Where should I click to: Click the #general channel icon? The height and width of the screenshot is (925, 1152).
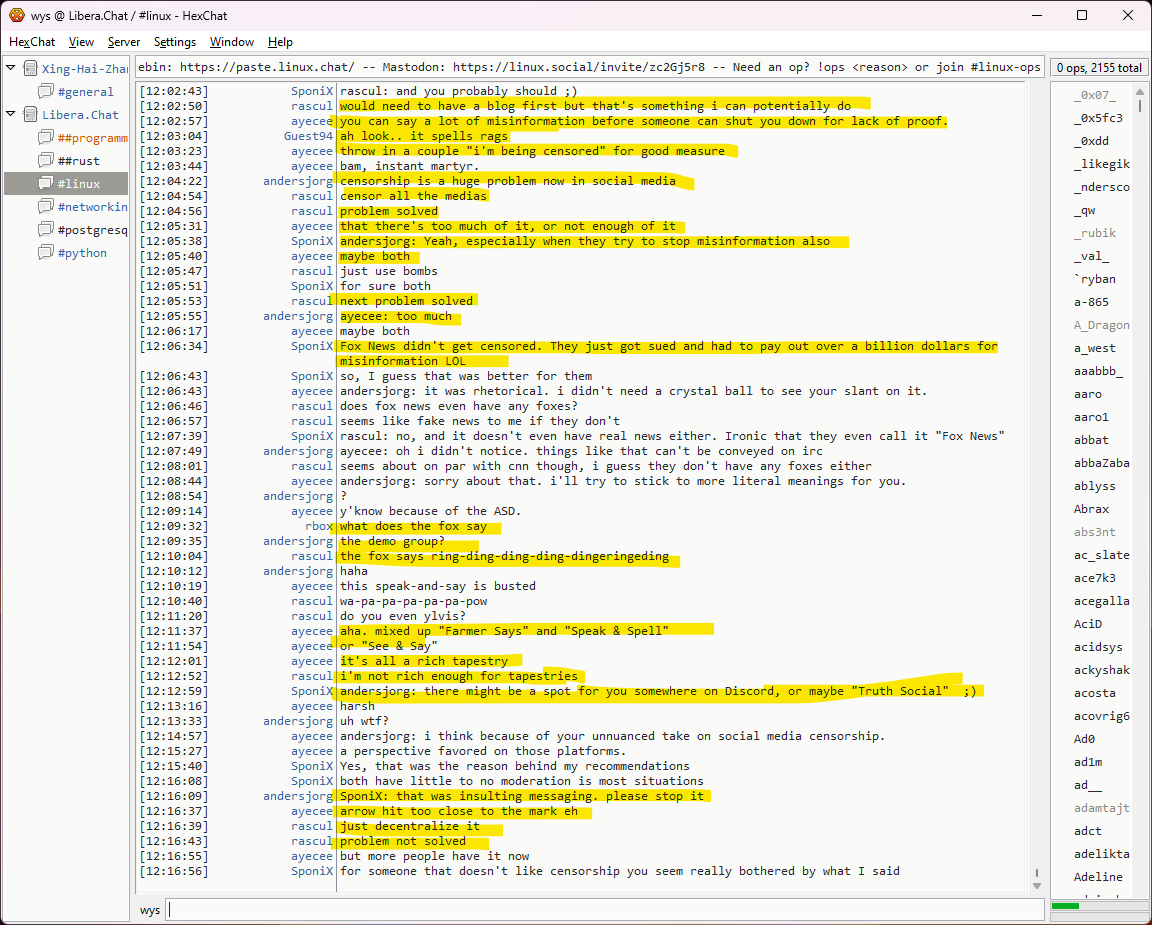click(46, 92)
